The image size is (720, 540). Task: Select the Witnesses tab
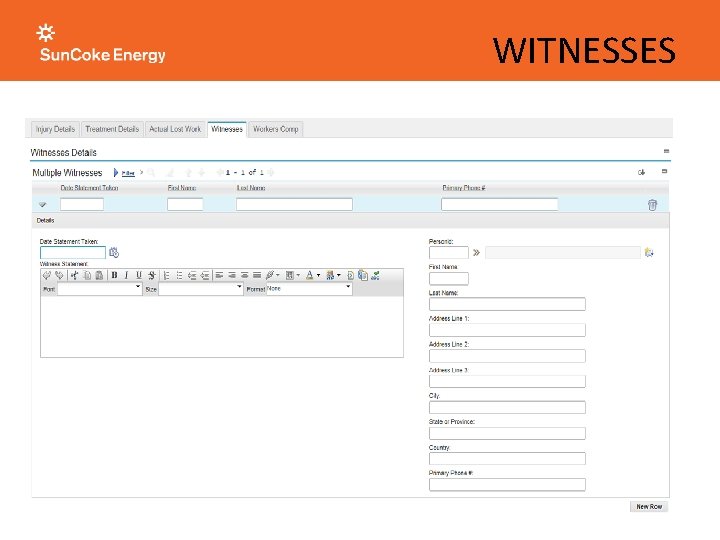227,129
